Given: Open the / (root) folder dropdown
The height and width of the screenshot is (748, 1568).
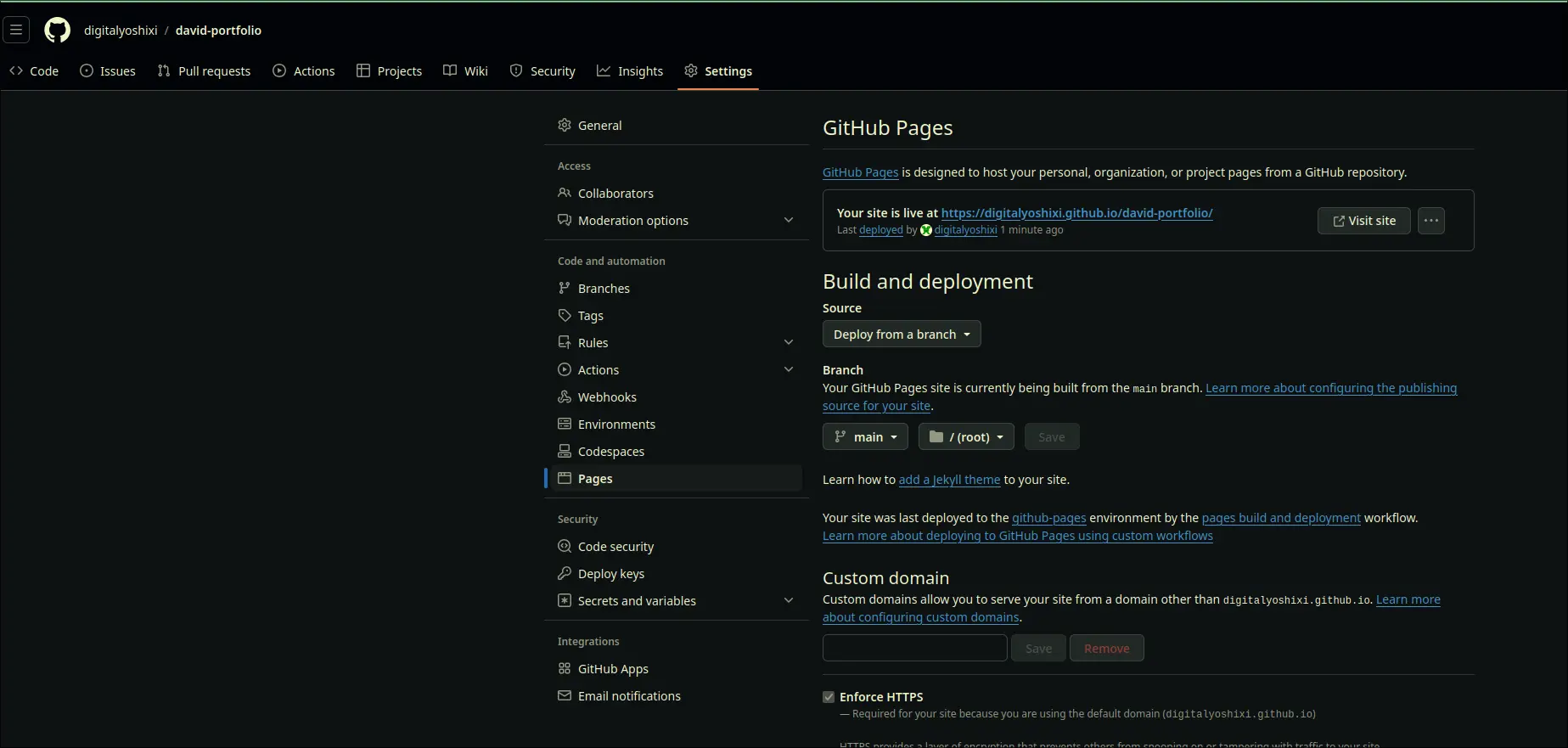Looking at the screenshot, I should click(965, 437).
